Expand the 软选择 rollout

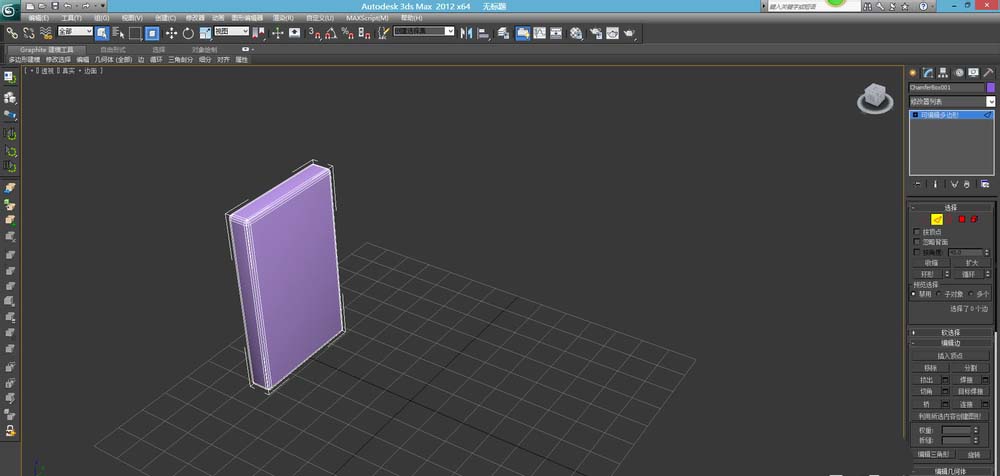tap(950, 332)
